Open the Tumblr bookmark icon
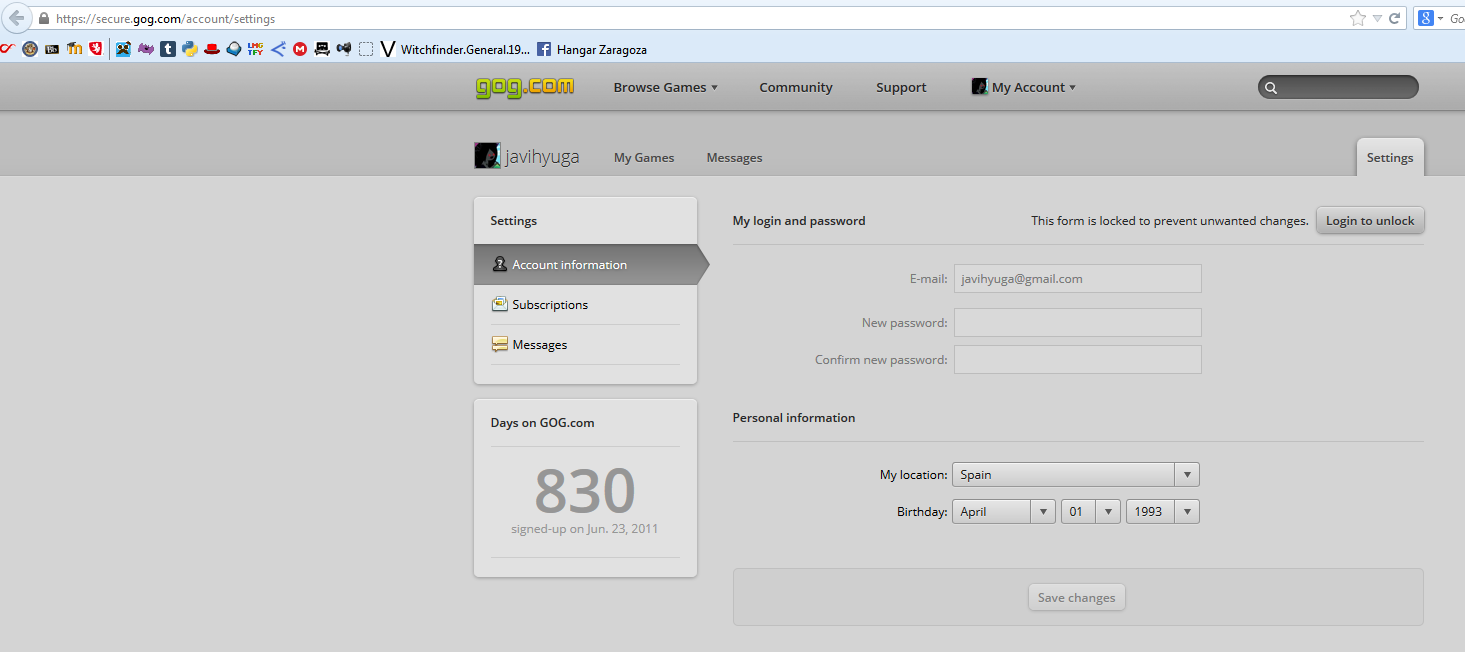The image size is (1465, 652). pyautogui.click(x=168, y=48)
